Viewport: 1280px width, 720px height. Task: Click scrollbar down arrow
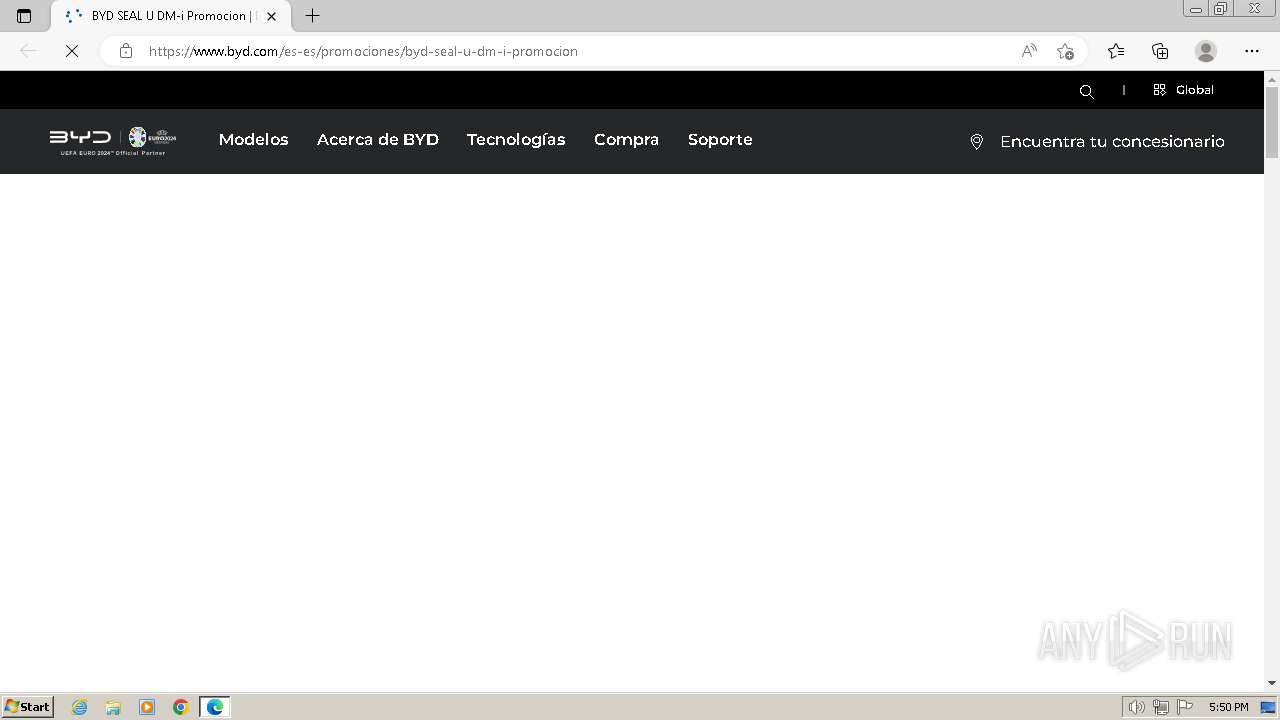pyautogui.click(x=1272, y=683)
